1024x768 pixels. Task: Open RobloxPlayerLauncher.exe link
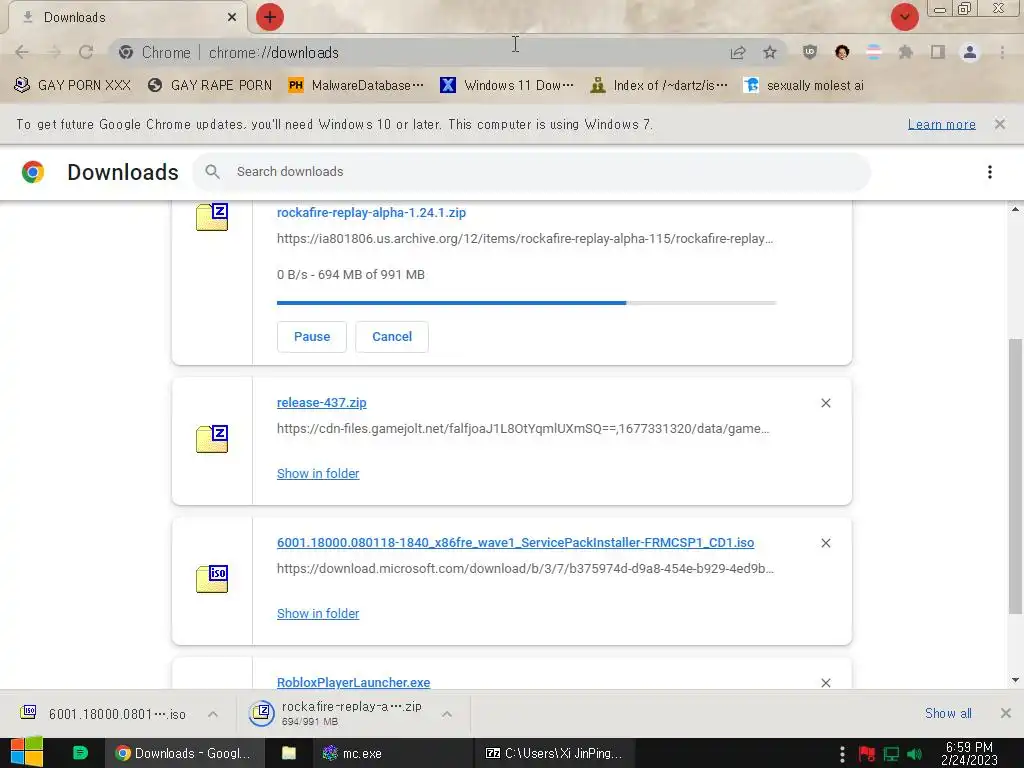tap(353, 682)
